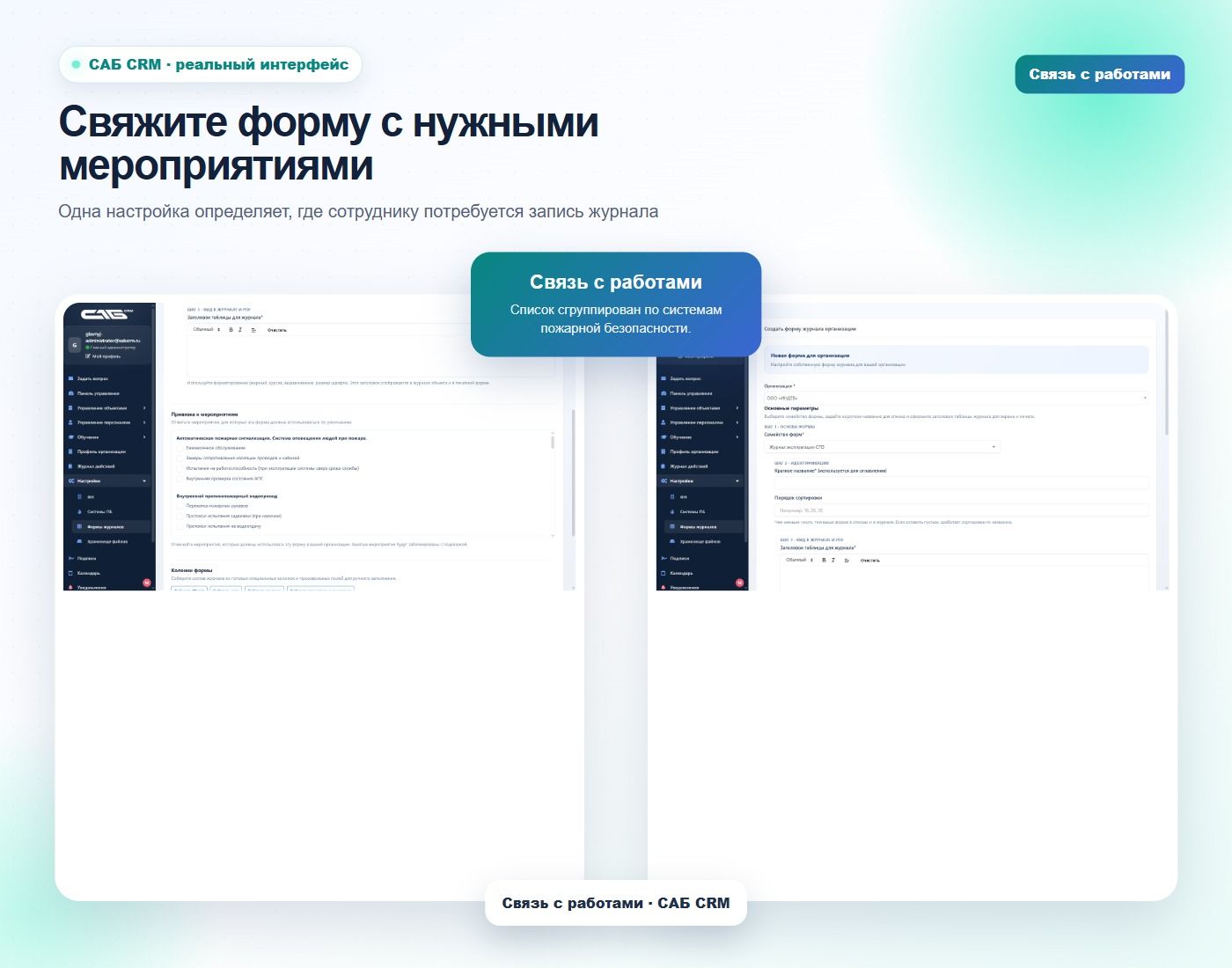
Task: Click Порядок сортировки input field
Action: pos(962,510)
